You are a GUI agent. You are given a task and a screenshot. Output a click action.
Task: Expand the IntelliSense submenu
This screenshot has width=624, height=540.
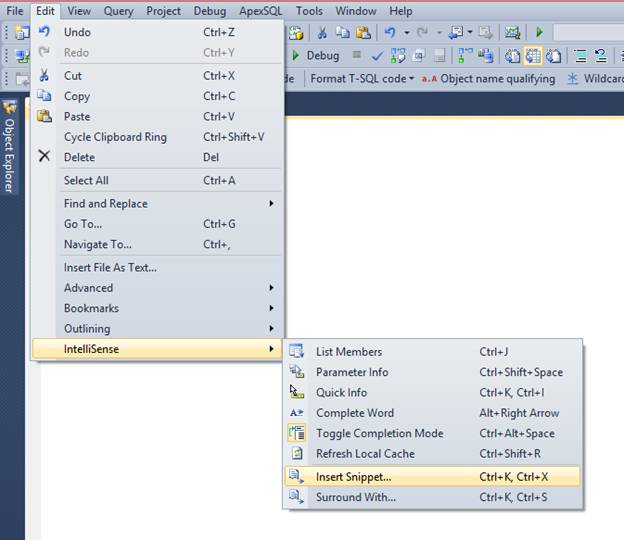pyautogui.click(x=158, y=349)
